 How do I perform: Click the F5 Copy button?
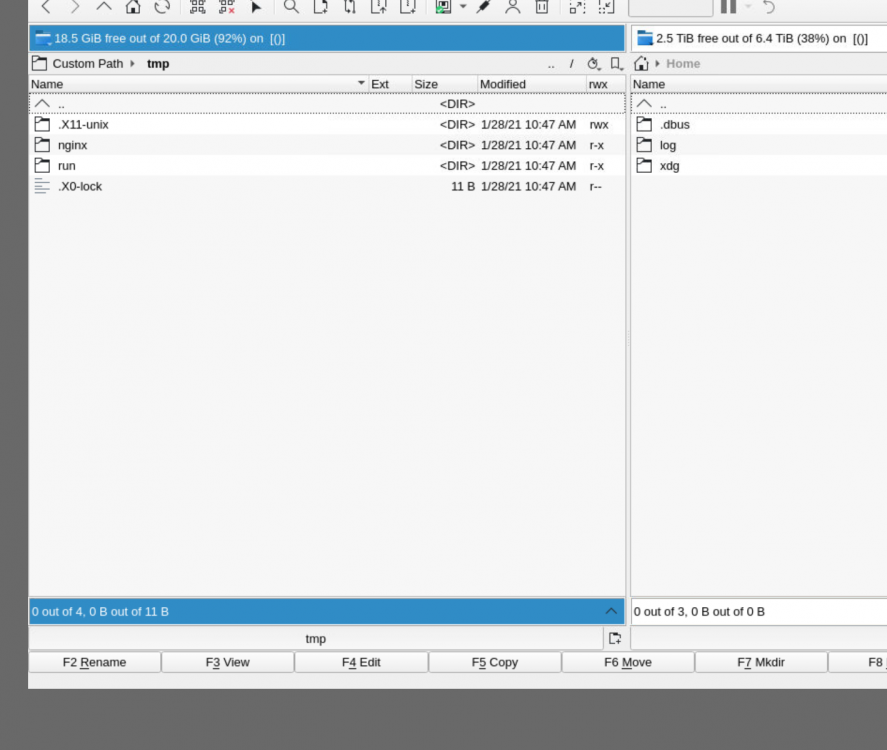pos(494,662)
